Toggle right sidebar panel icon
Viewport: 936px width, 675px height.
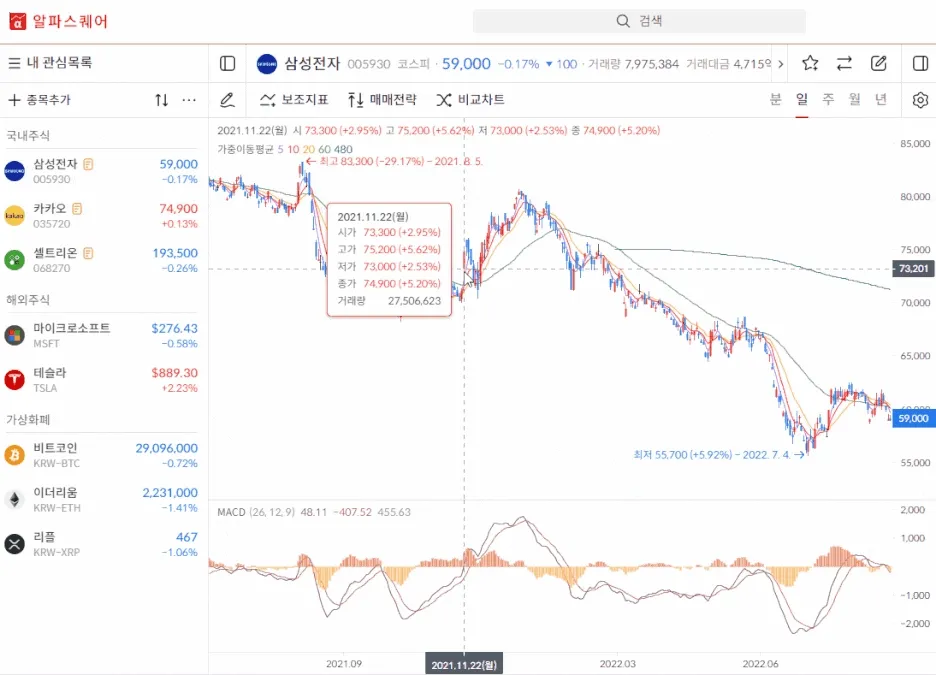click(x=920, y=63)
